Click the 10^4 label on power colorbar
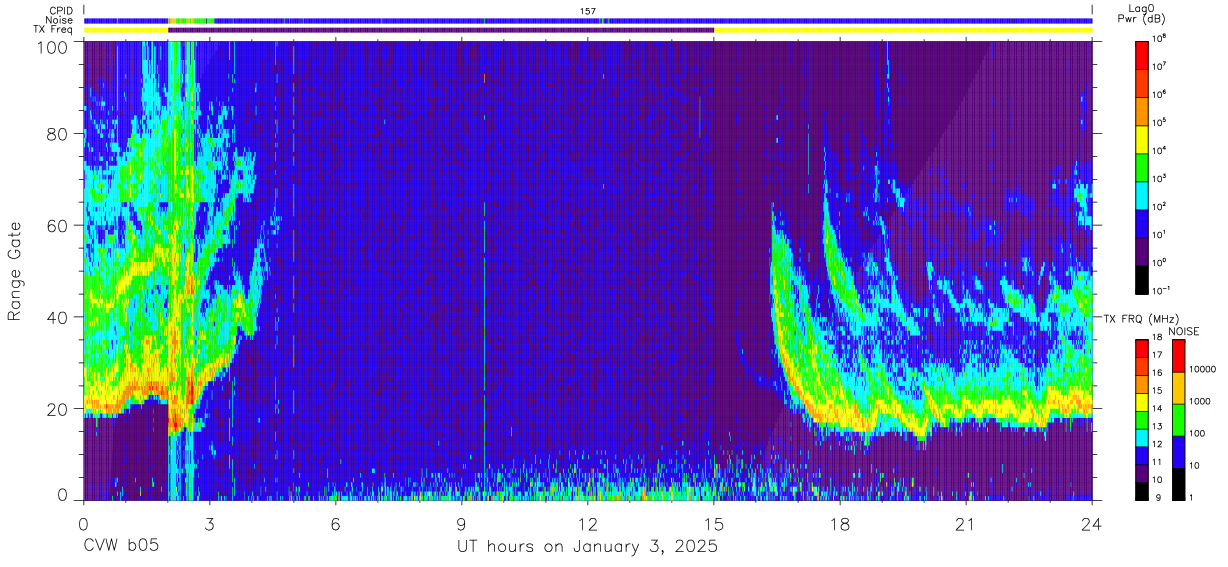The image size is (1228, 567). pos(1160,149)
